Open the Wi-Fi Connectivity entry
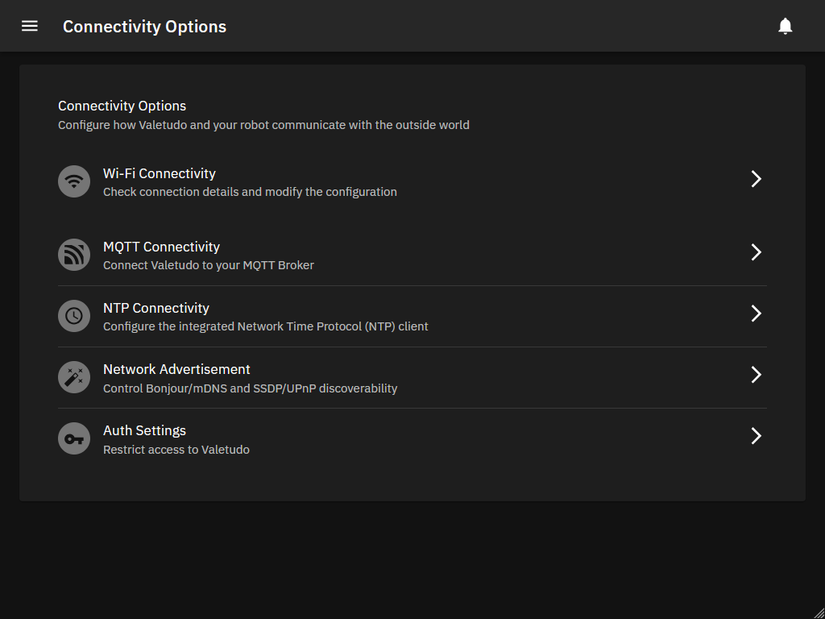 pyautogui.click(x=412, y=182)
